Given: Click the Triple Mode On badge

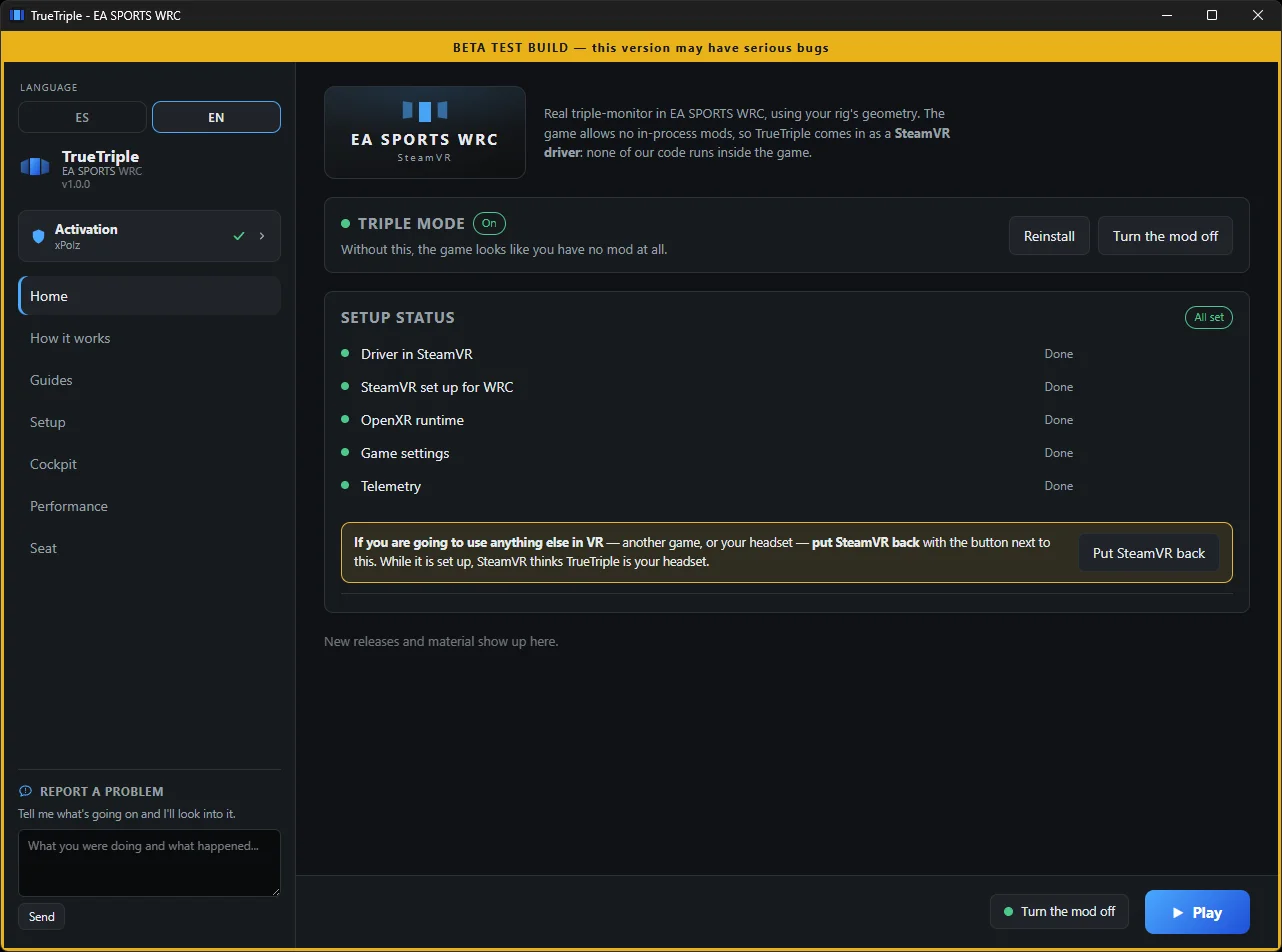Looking at the screenshot, I should click(x=489, y=223).
